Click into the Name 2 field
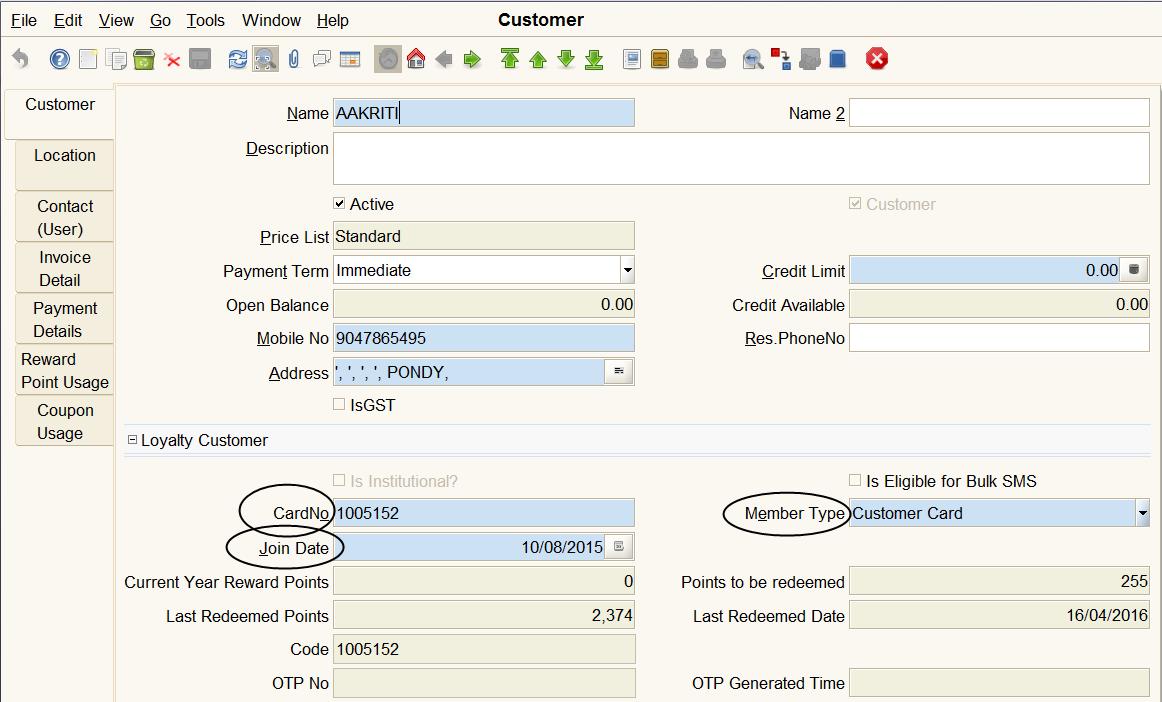The height and width of the screenshot is (702, 1162). pos(999,113)
